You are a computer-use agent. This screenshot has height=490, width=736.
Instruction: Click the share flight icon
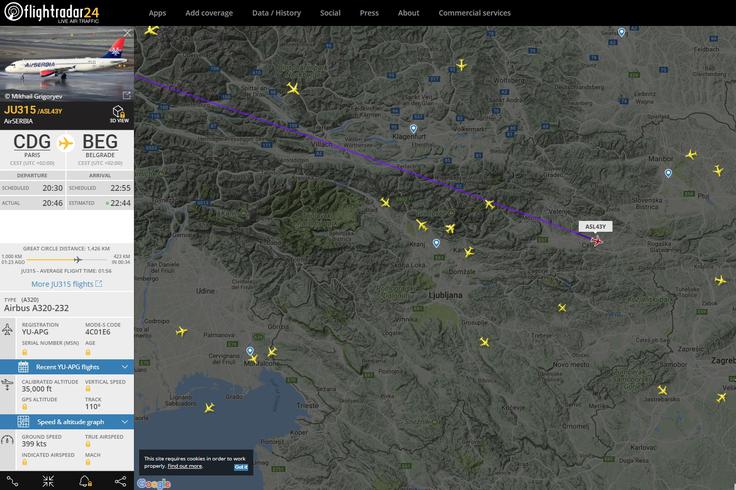120,481
